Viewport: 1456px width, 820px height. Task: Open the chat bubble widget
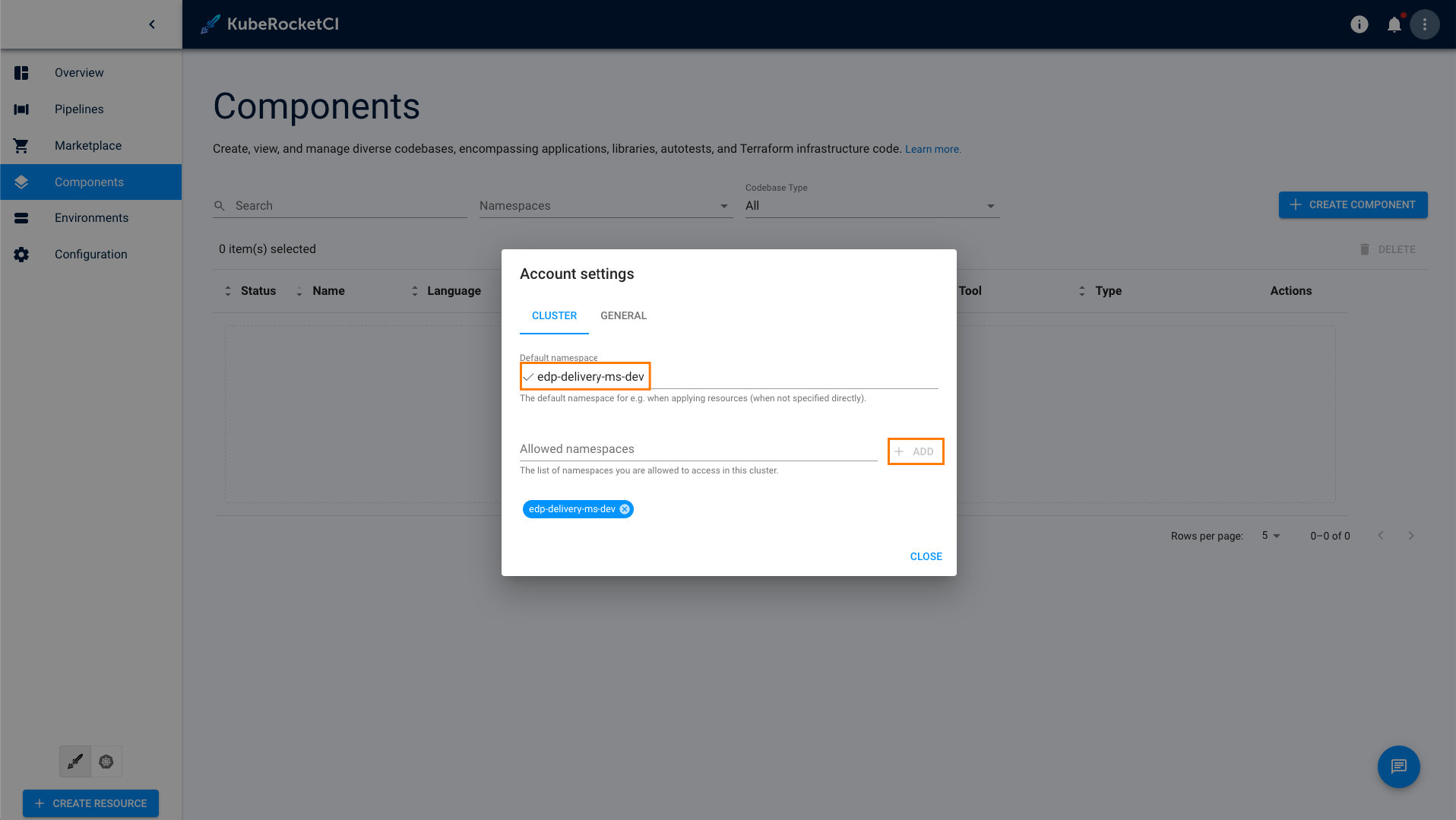coord(1398,766)
